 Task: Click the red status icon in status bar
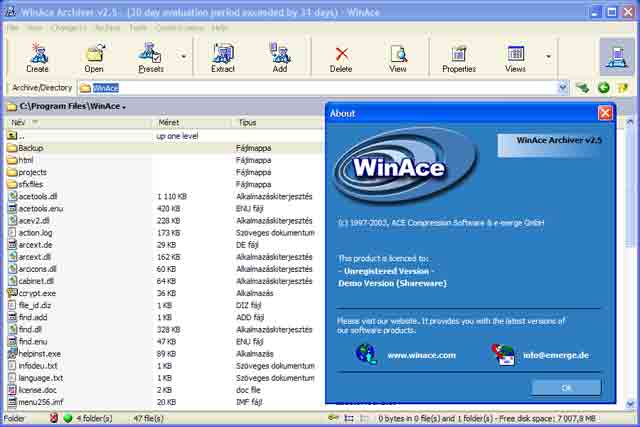[x=53, y=418]
